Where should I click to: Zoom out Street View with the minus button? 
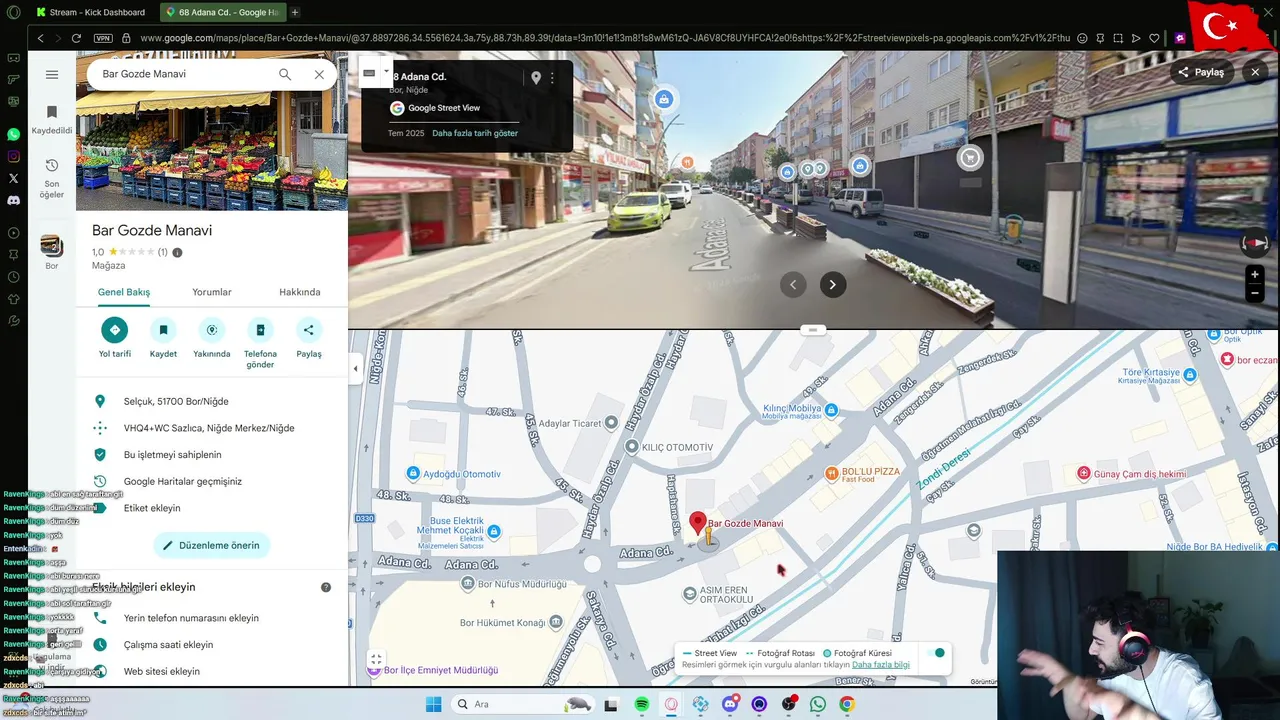click(1255, 293)
